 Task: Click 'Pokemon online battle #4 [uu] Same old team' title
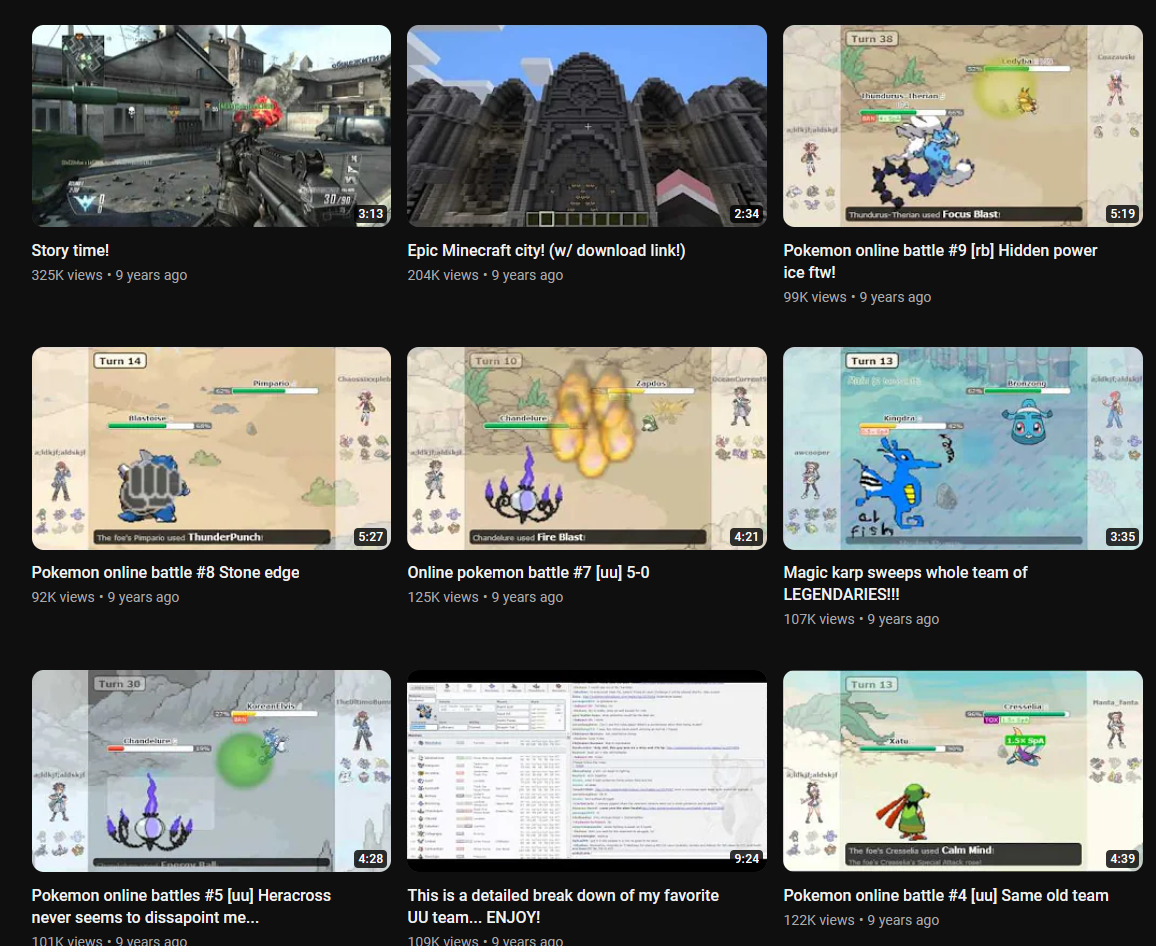pos(946,896)
